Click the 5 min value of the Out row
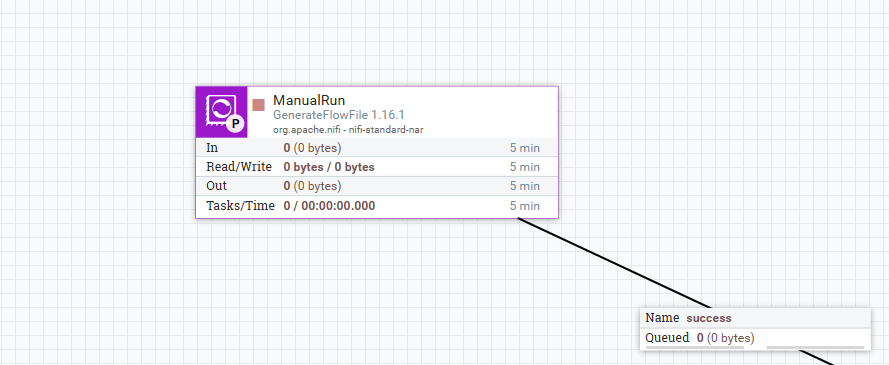This screenshot has width=889, height=365. (x=524, y=186)
